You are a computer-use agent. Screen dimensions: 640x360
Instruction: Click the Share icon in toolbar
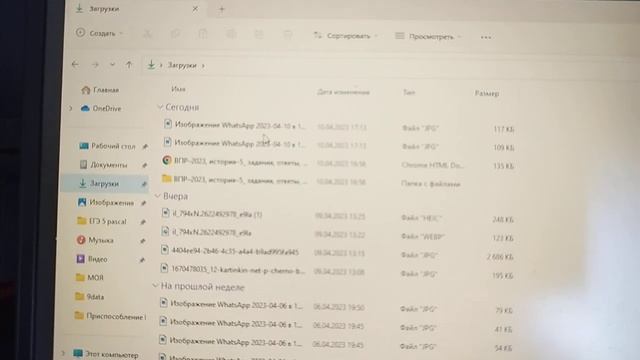click(x=259, y=34)
